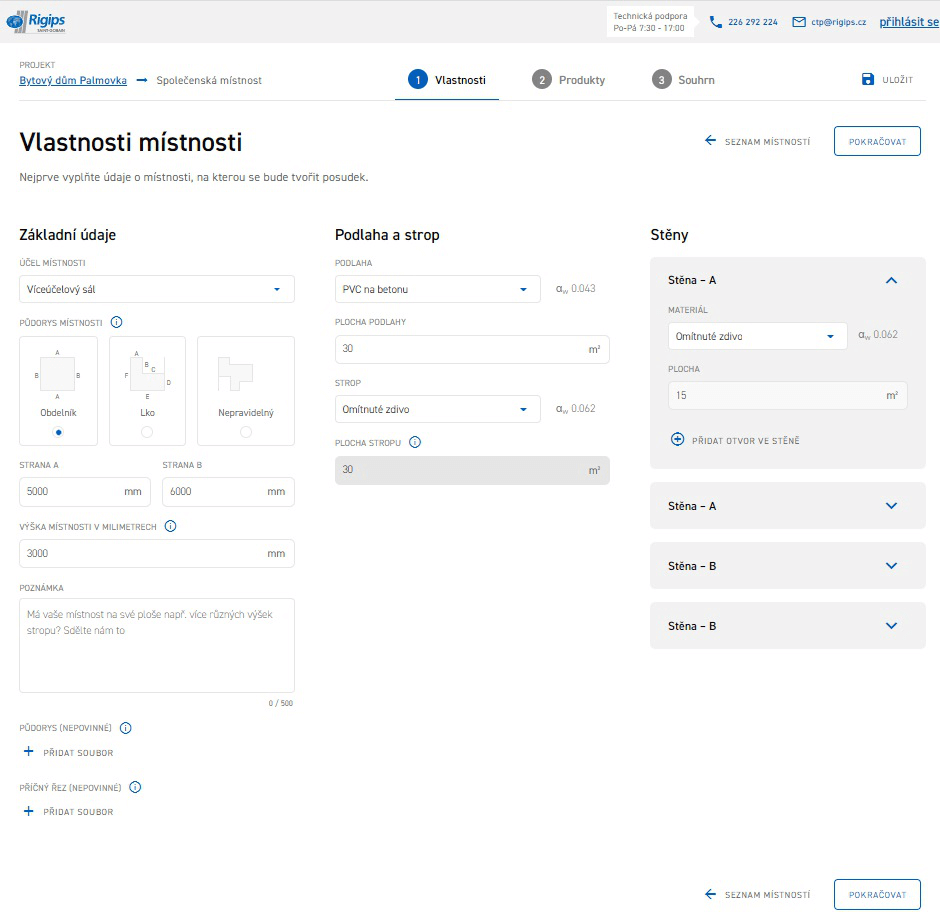Select the Lko floor plan radio button
This screenshot has width=940, height=913.
[147, 431]
